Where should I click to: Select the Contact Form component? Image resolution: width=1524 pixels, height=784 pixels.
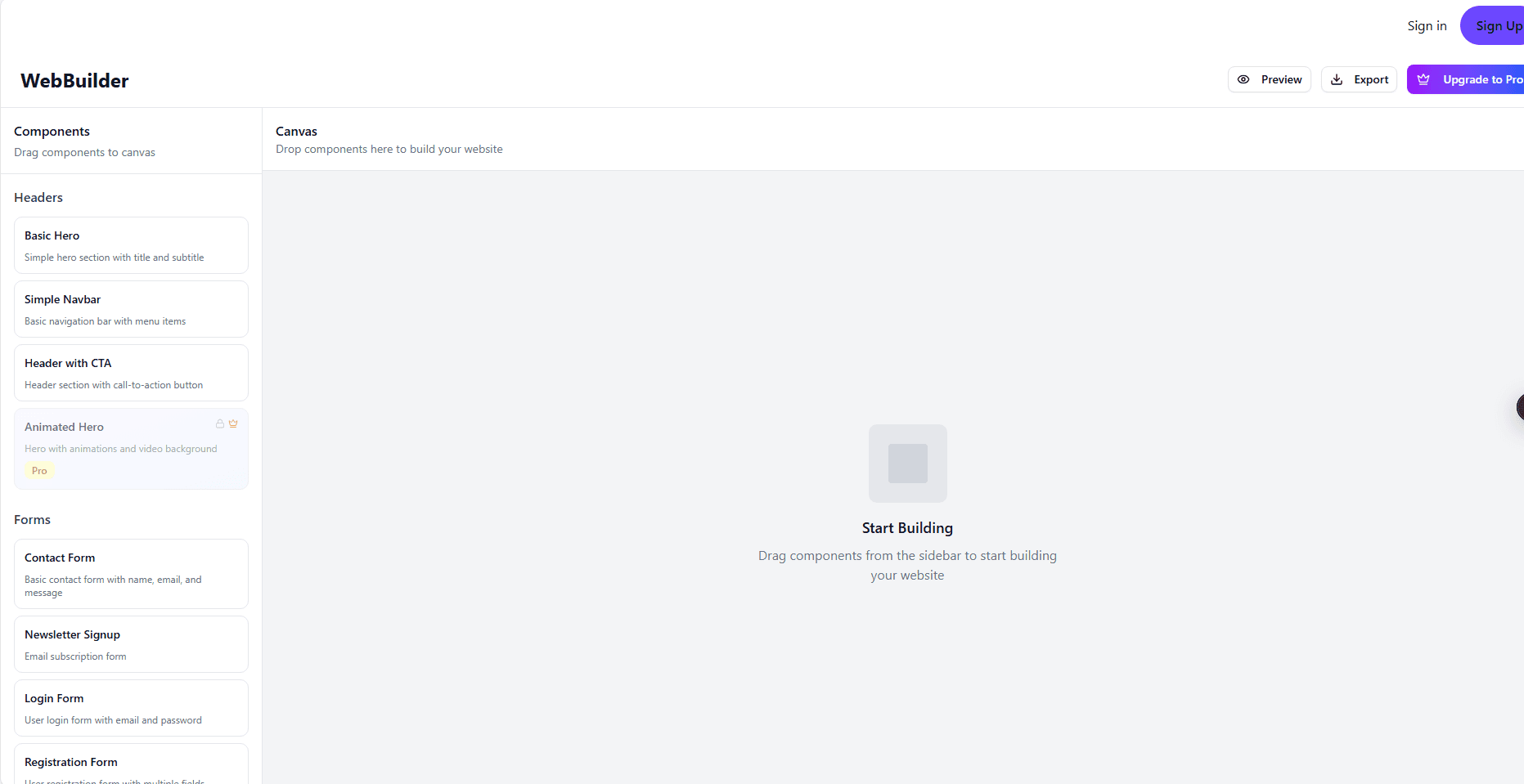coord(131,573)
